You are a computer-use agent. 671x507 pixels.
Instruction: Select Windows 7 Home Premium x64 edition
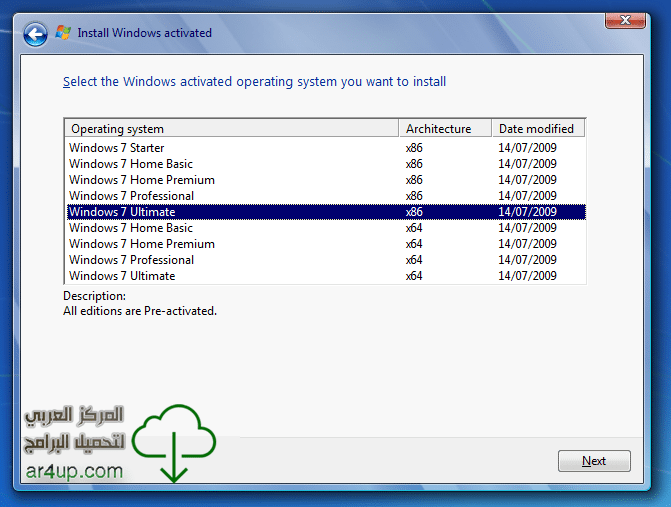(326, 244)
